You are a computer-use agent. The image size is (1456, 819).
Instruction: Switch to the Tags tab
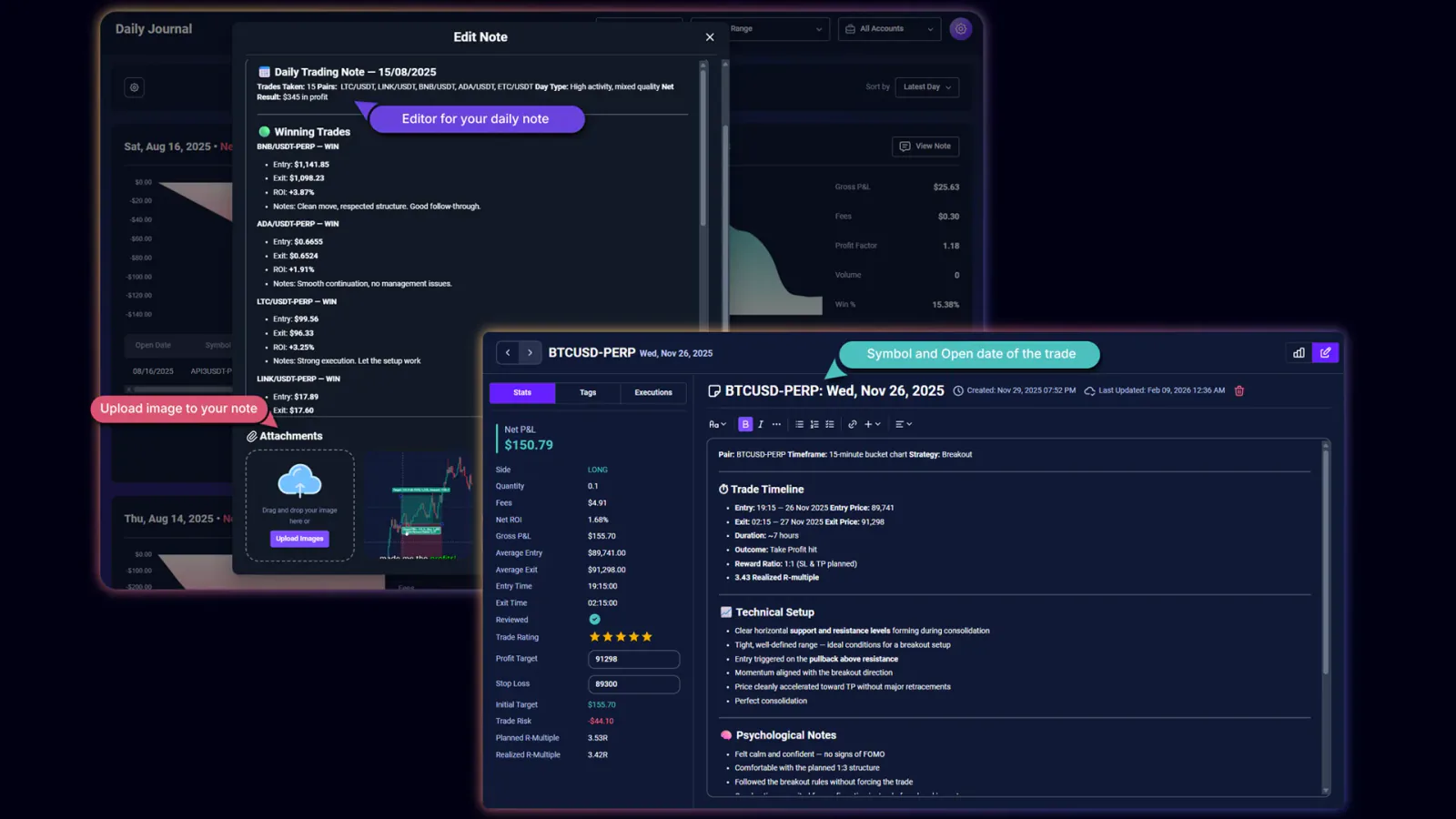(x=587, y=392)
